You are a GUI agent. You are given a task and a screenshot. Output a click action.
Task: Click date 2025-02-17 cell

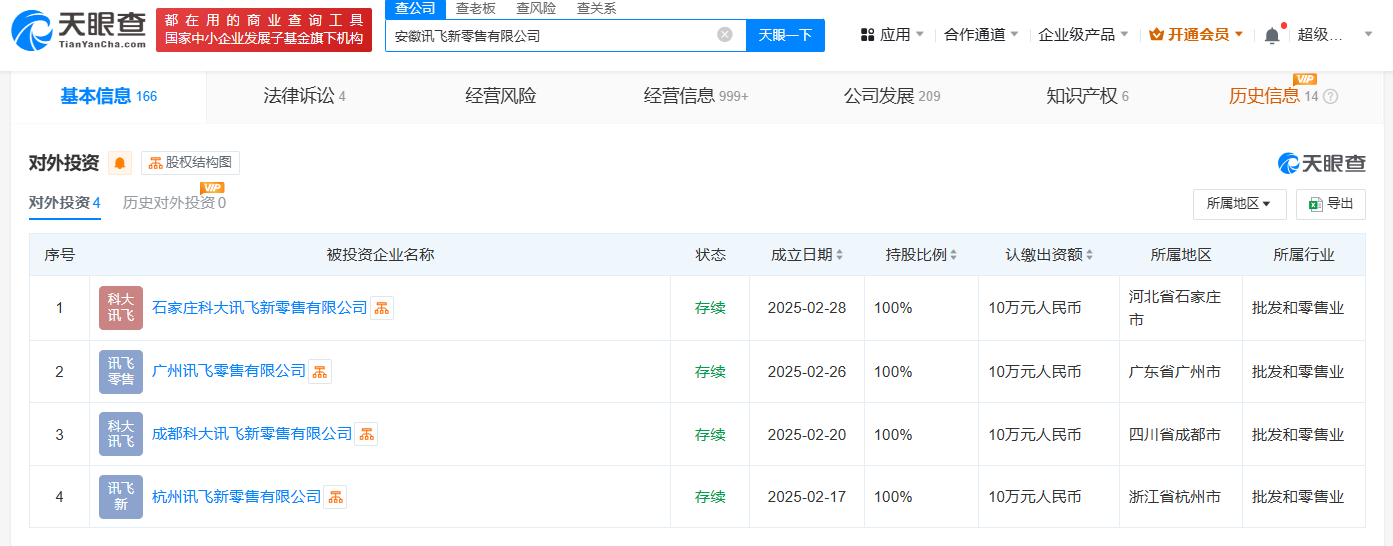tap(807, 497)
